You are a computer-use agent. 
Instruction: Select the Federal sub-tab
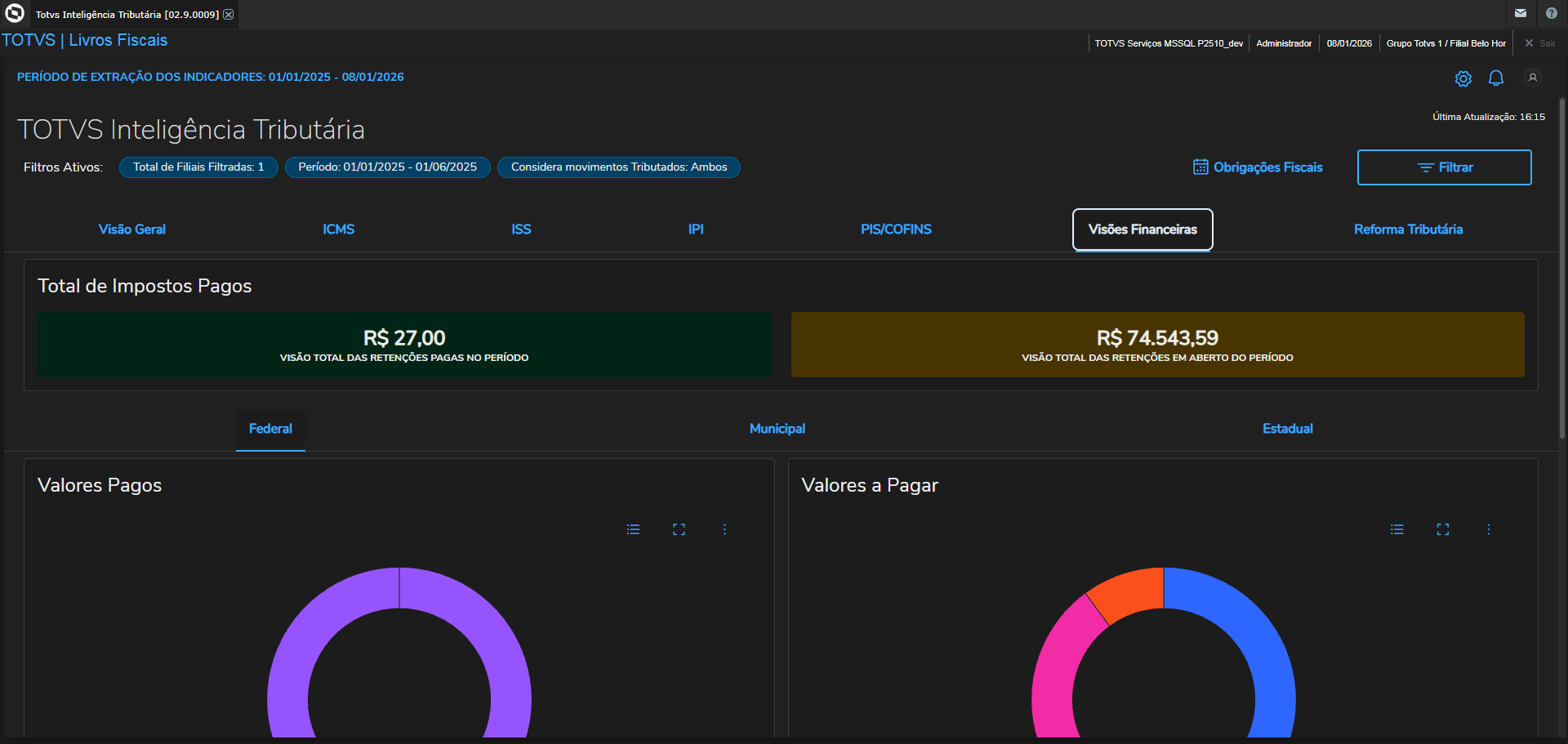[270, 429]
